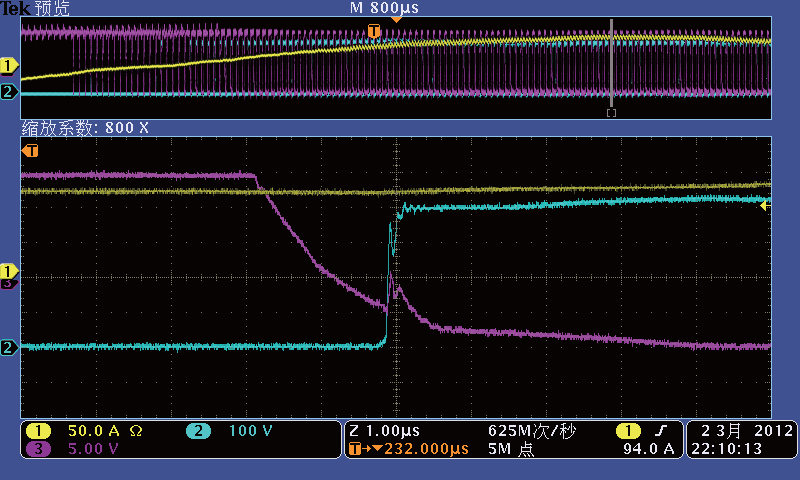The image size is (800, 480).
Task: Click the orange T icon beside delay value
Action: pos(355,449)
